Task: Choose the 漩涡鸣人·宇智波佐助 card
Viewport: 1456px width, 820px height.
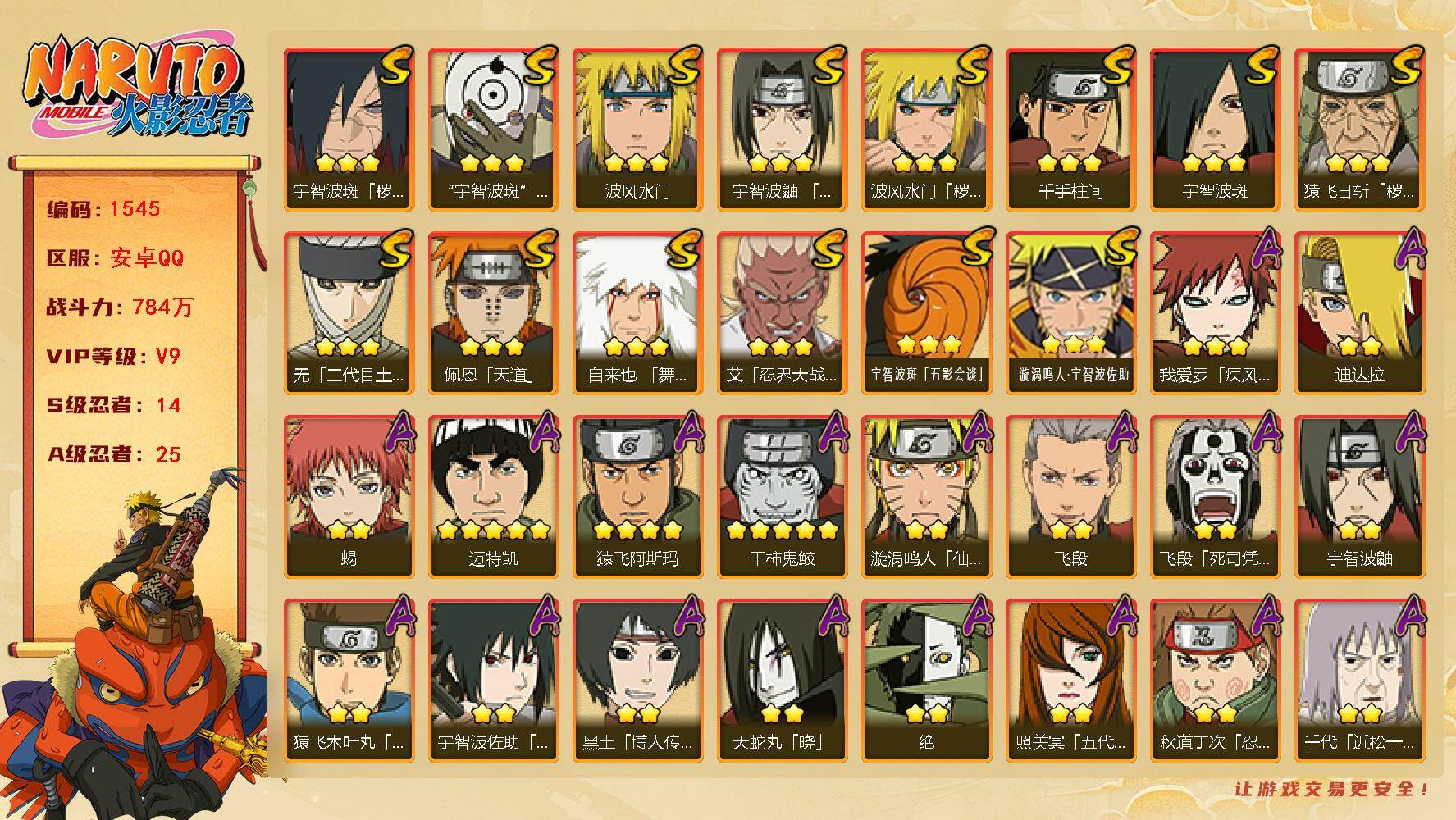Action: click(1070, 312)
